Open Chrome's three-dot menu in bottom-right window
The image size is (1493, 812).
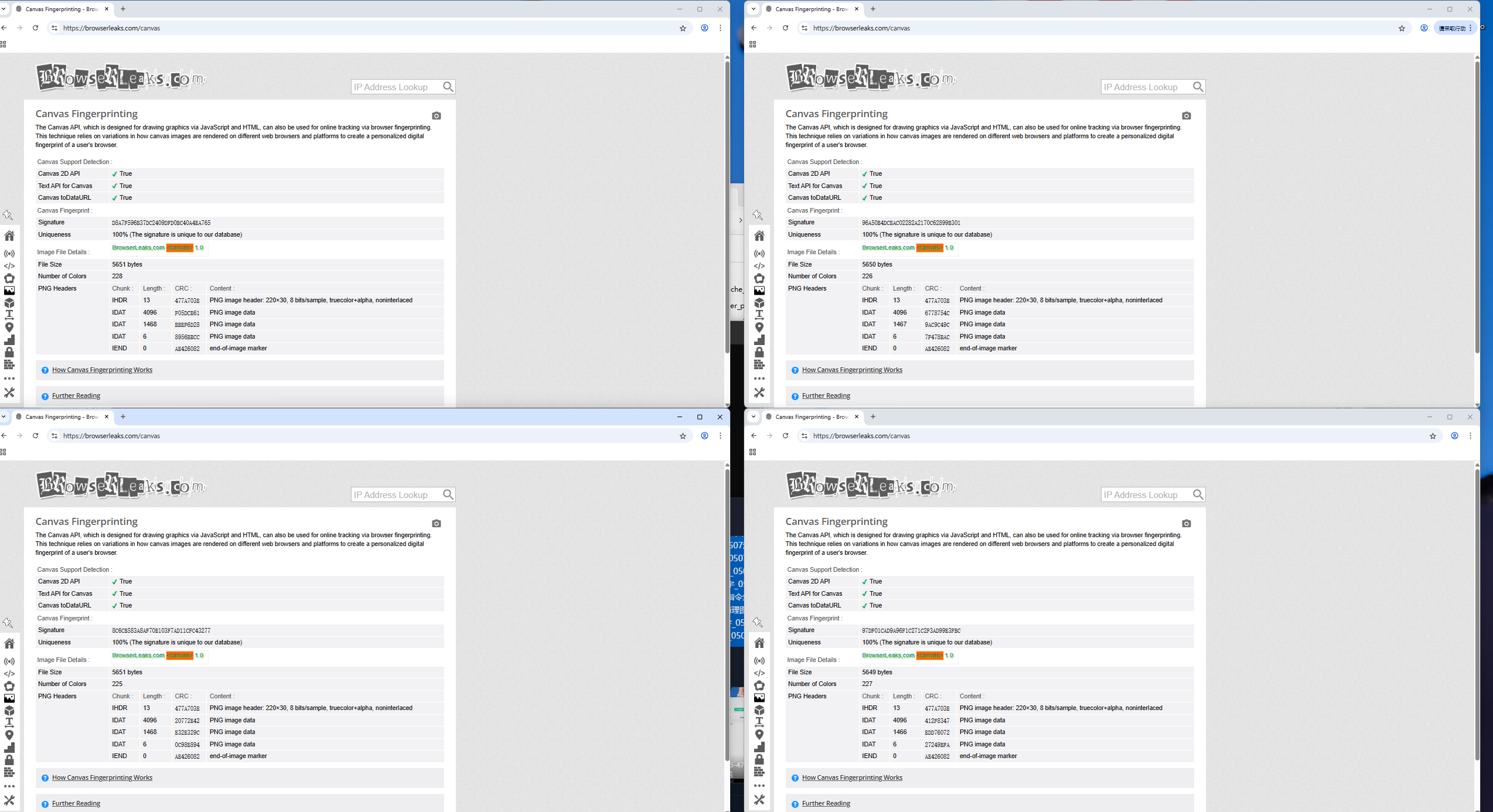pyautogui.click(x=1470, y=436)
